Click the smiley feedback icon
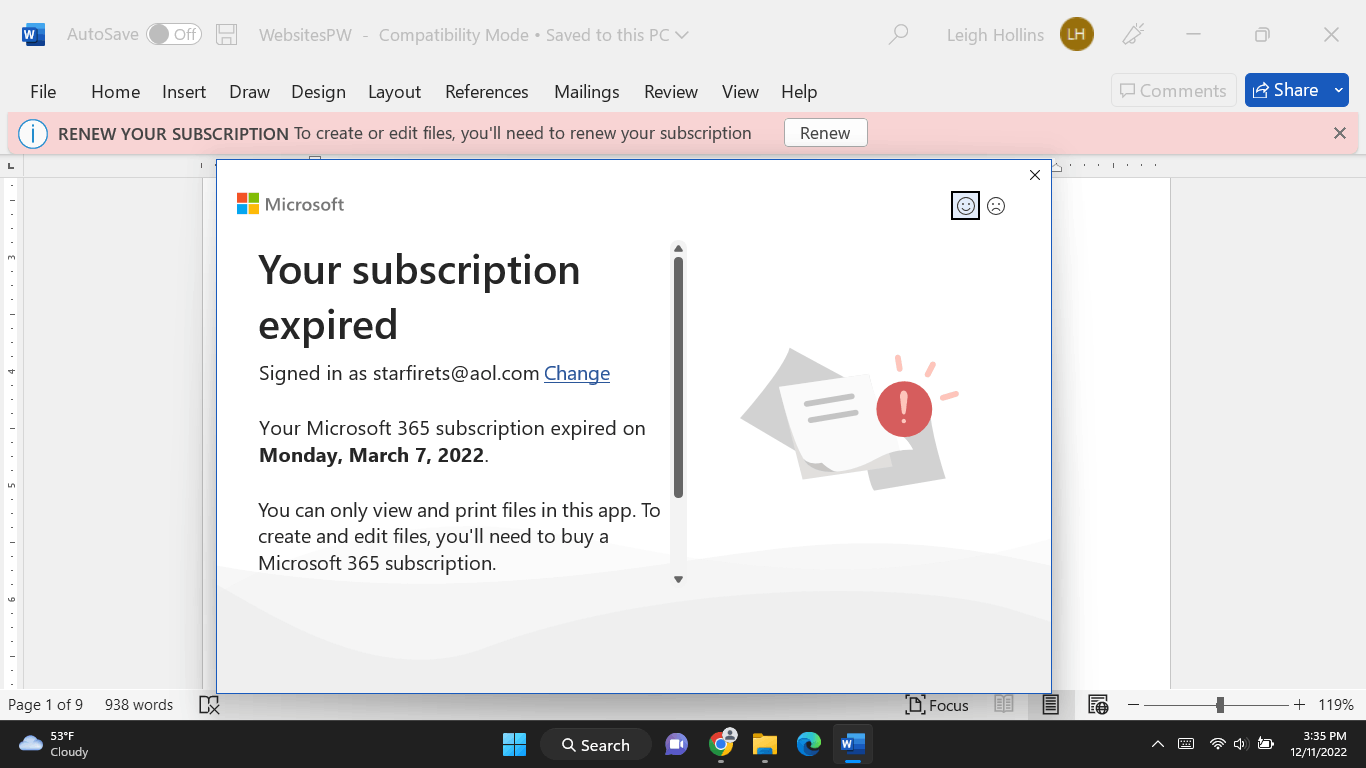The width and height of the screenshot is (1366, 768). tap(965, 206)
